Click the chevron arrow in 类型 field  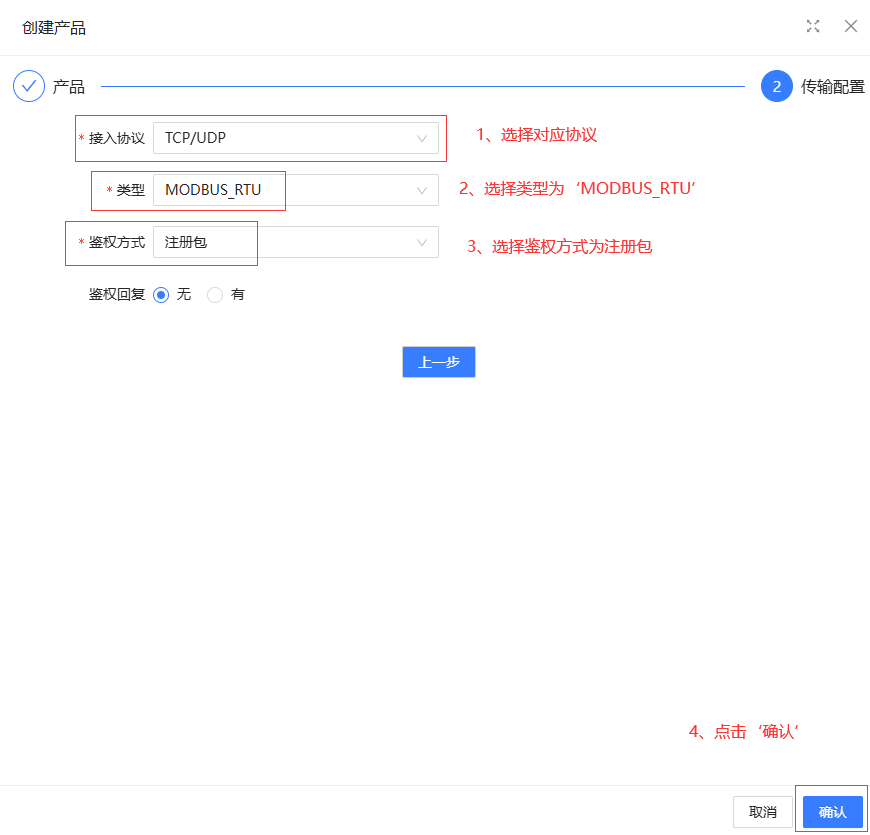point(422,190)
